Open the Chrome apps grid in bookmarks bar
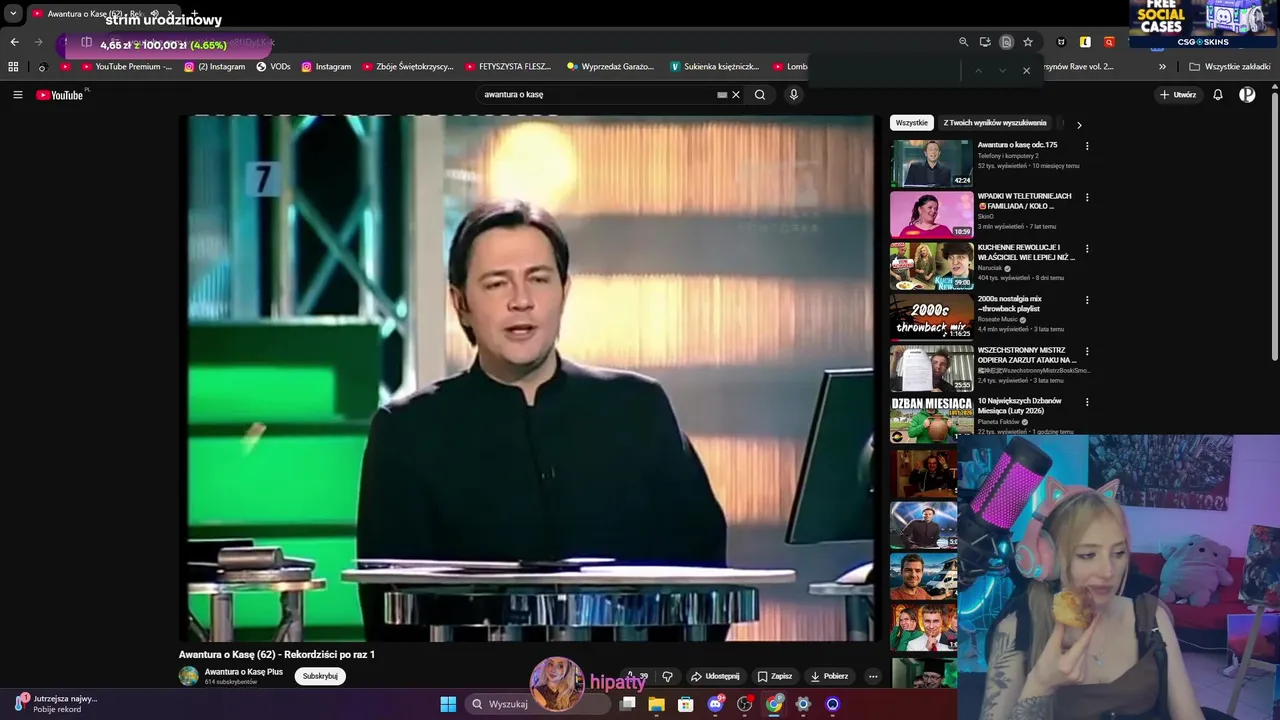Screen dimensions: 1280x720 click(13, 67)
